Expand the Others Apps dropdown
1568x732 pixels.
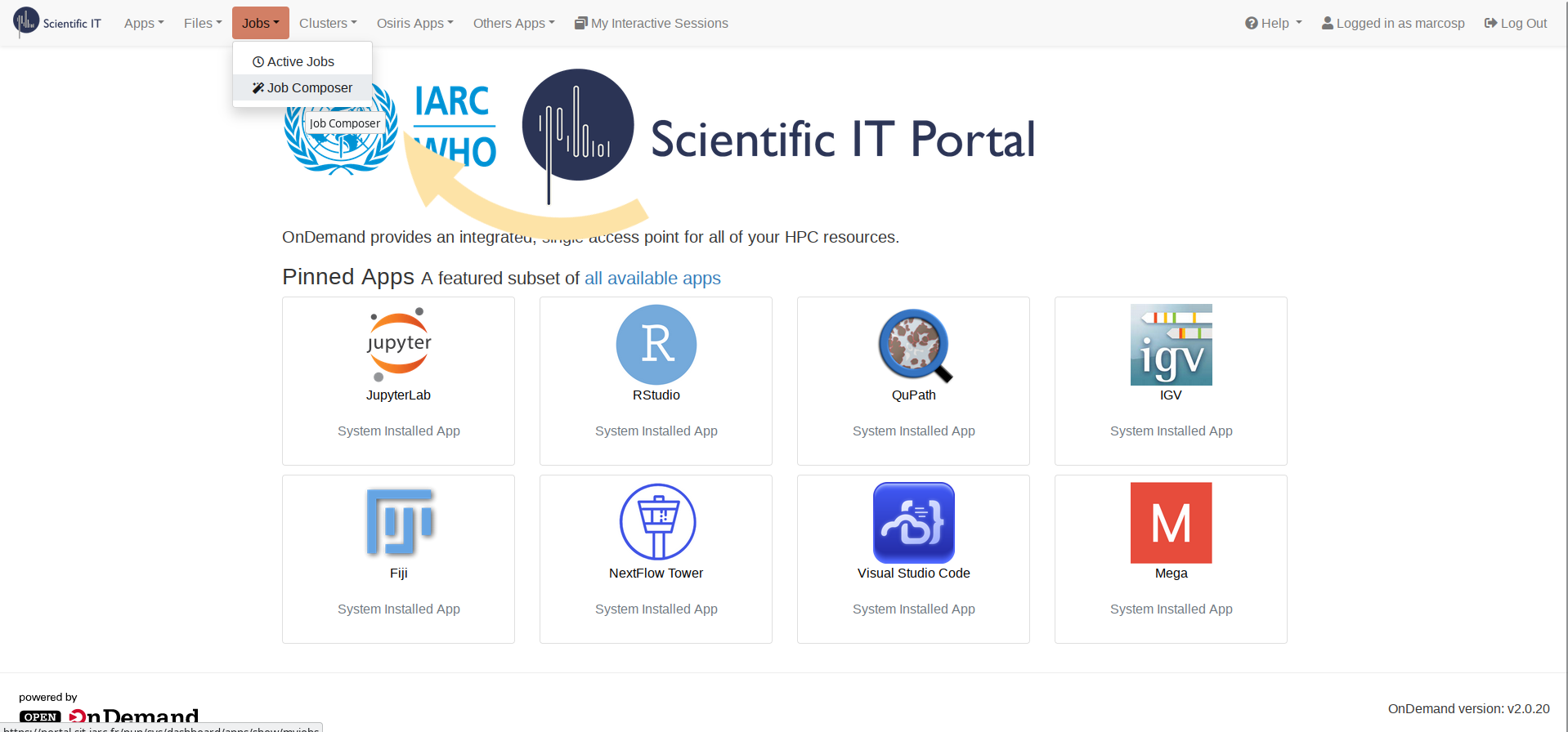coord(513,23)
